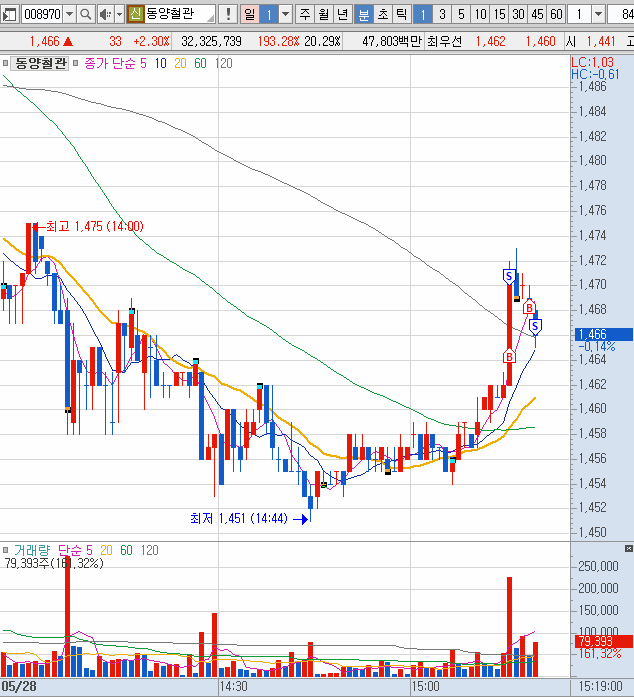Click the topmost S sell signal marker
The height and width of the screenshot is (697, 634).
point(508,274)
